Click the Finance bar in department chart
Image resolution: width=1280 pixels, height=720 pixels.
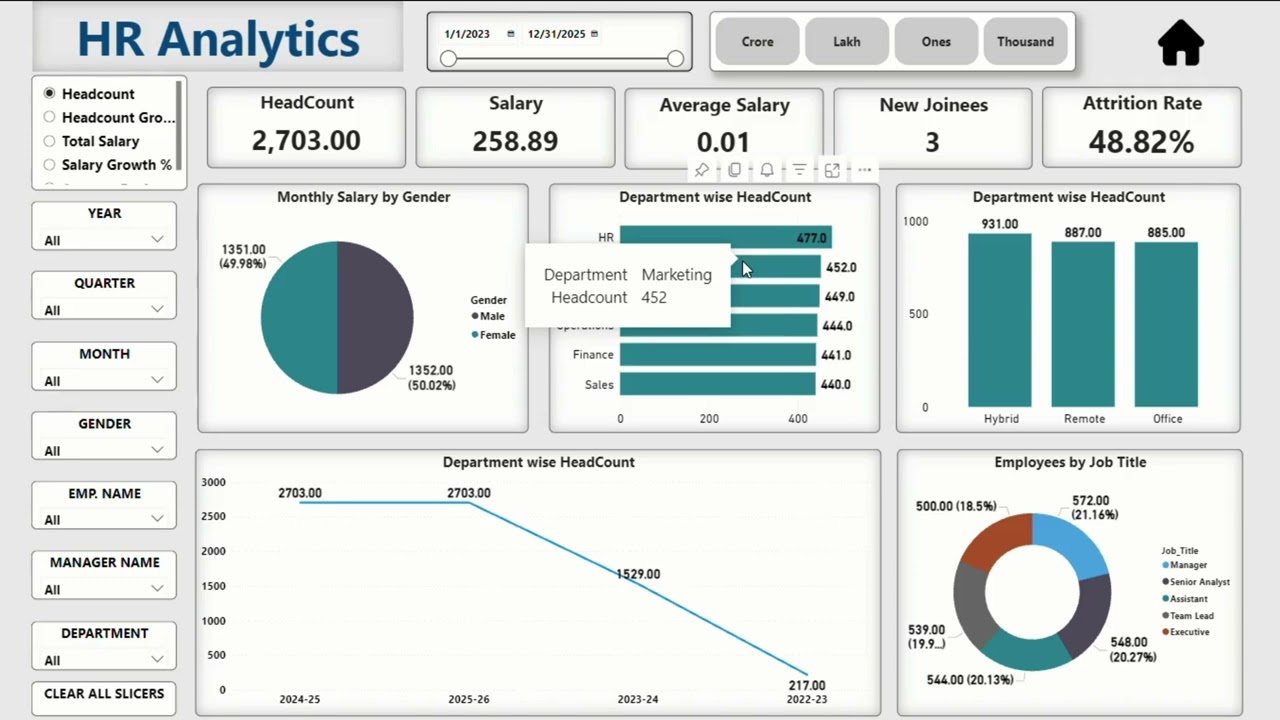coord(718,355)
